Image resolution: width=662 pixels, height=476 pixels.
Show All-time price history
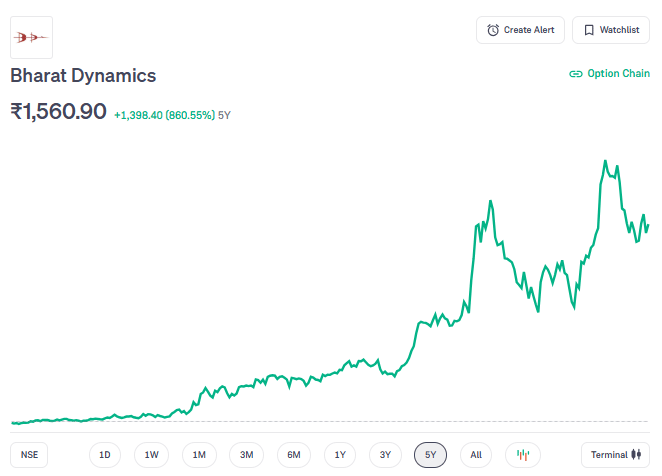(476, 455)
